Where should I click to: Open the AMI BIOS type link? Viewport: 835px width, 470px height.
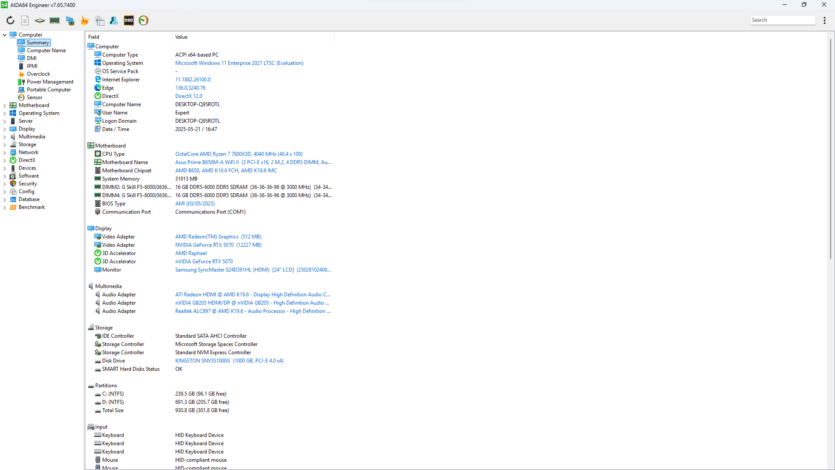(x=195, y=203)
